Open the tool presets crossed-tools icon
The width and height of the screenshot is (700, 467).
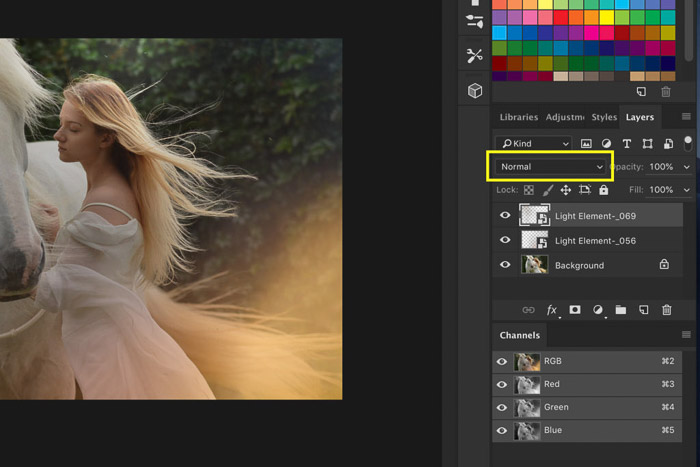pos(475,56)
